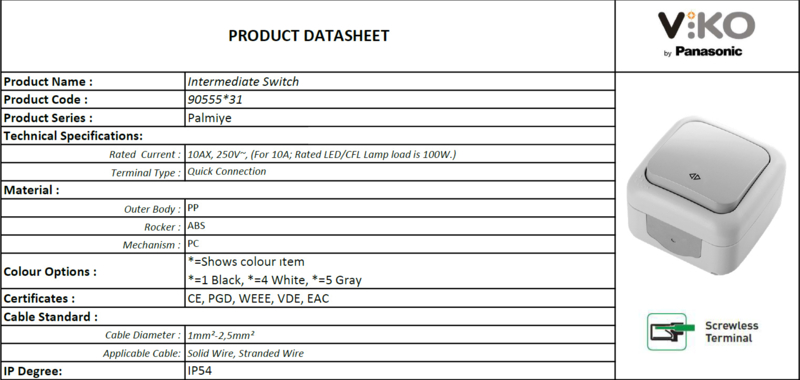Image resolution: width=800 pixels, height=380 pixels.
Task: Select the Mechanism PC value cell
Action: pos(400,244)
